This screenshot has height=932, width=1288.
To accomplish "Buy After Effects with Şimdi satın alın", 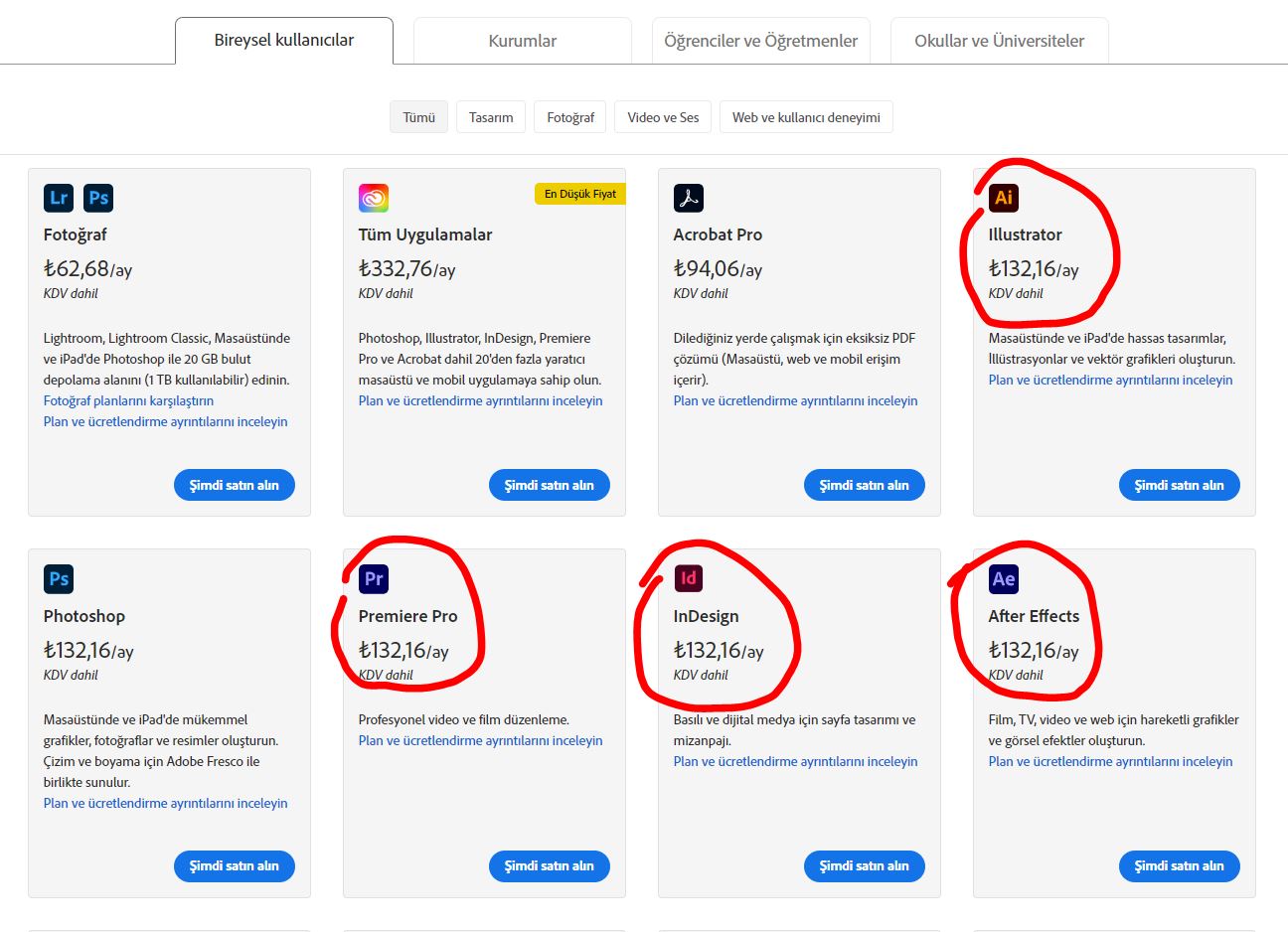I will coord(1180,865).
